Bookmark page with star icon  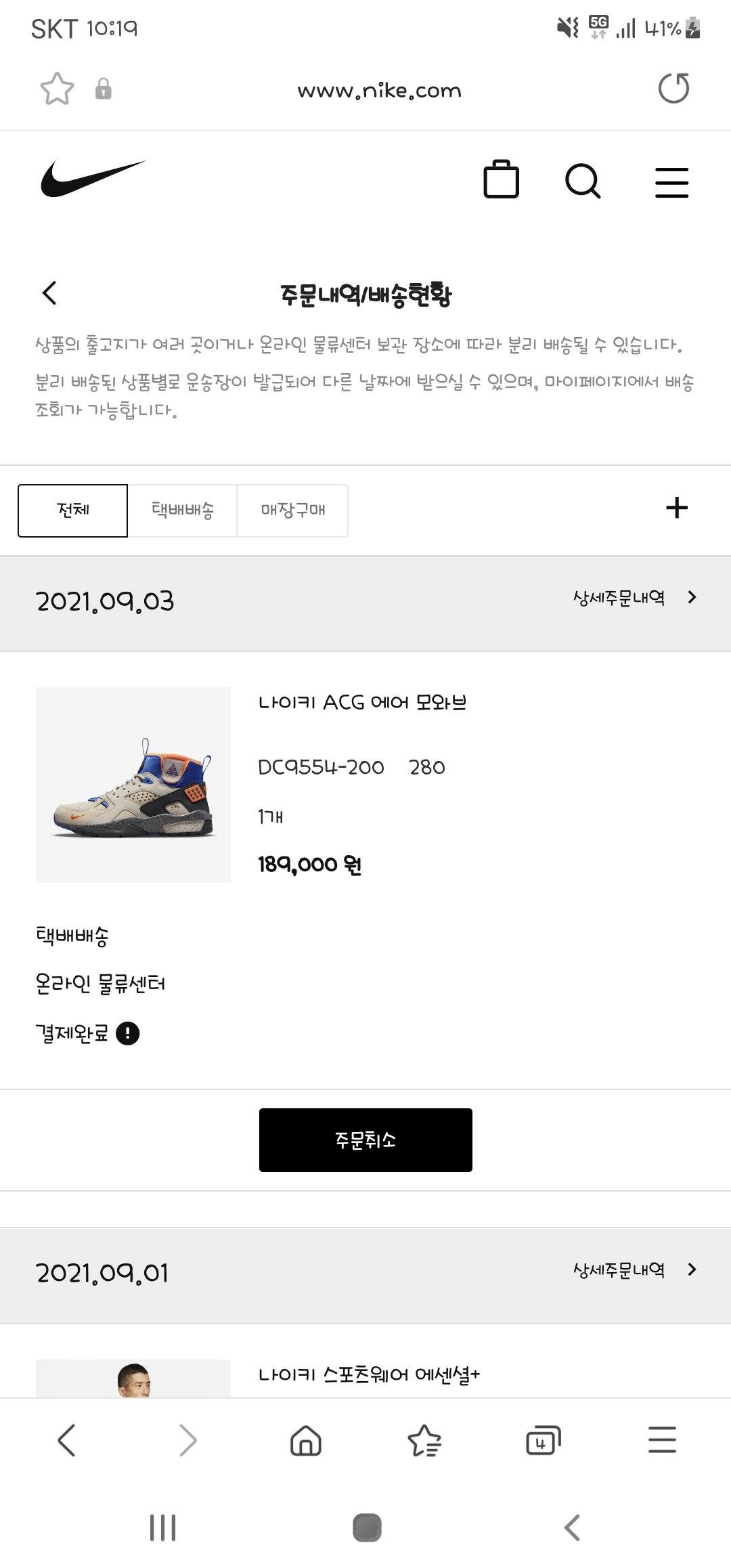tap(57, 89)
